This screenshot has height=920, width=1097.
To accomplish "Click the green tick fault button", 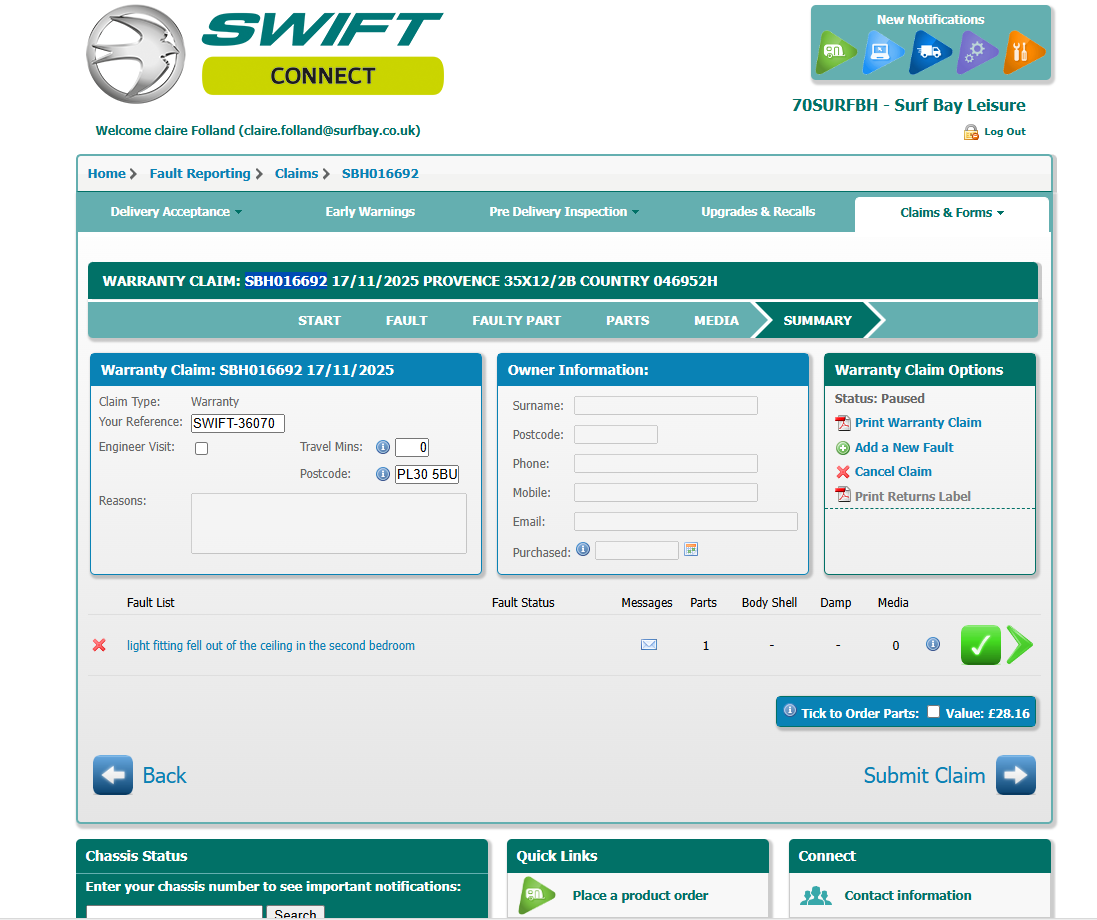I will (x=980, y=645).
